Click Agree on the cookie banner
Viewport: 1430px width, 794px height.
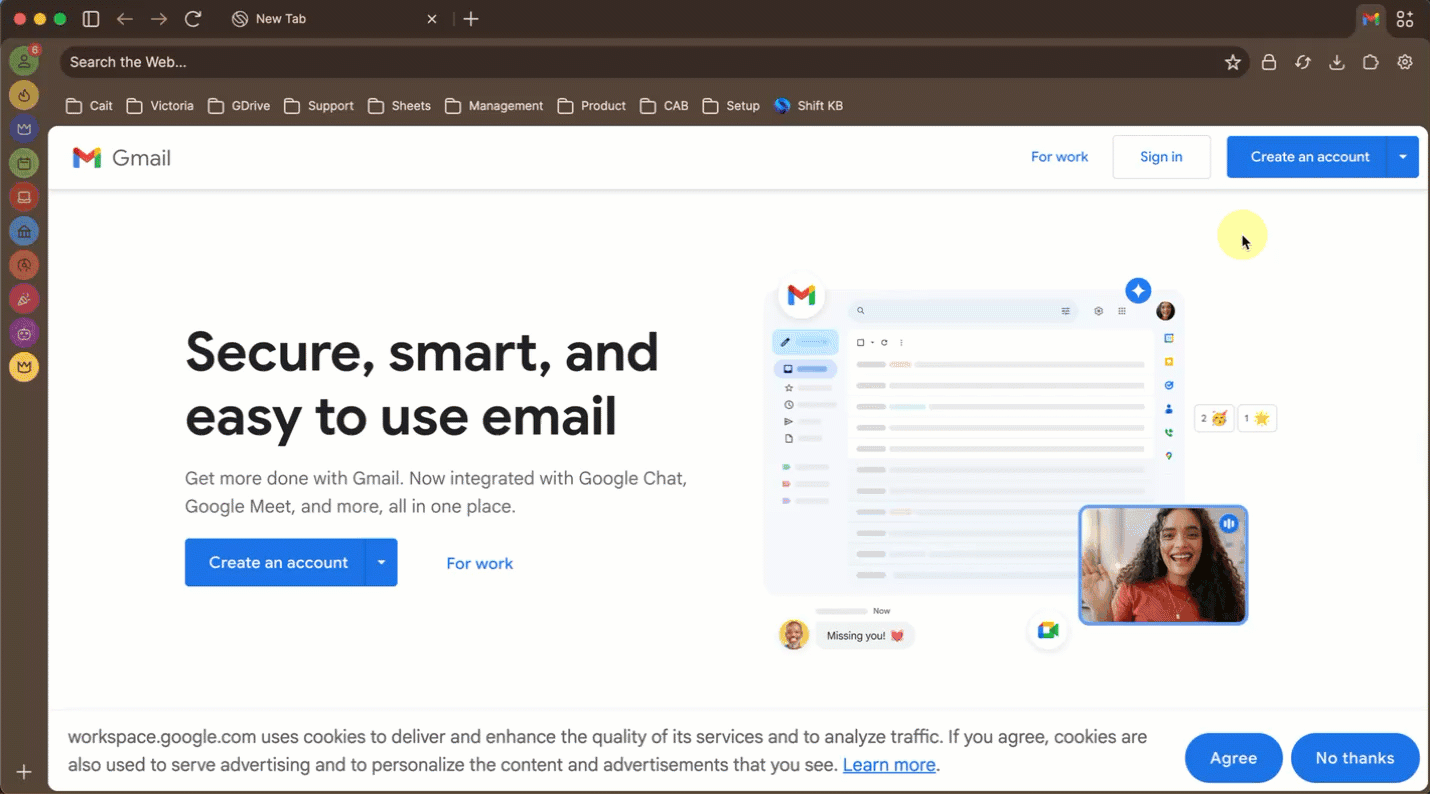point(1233,758)
